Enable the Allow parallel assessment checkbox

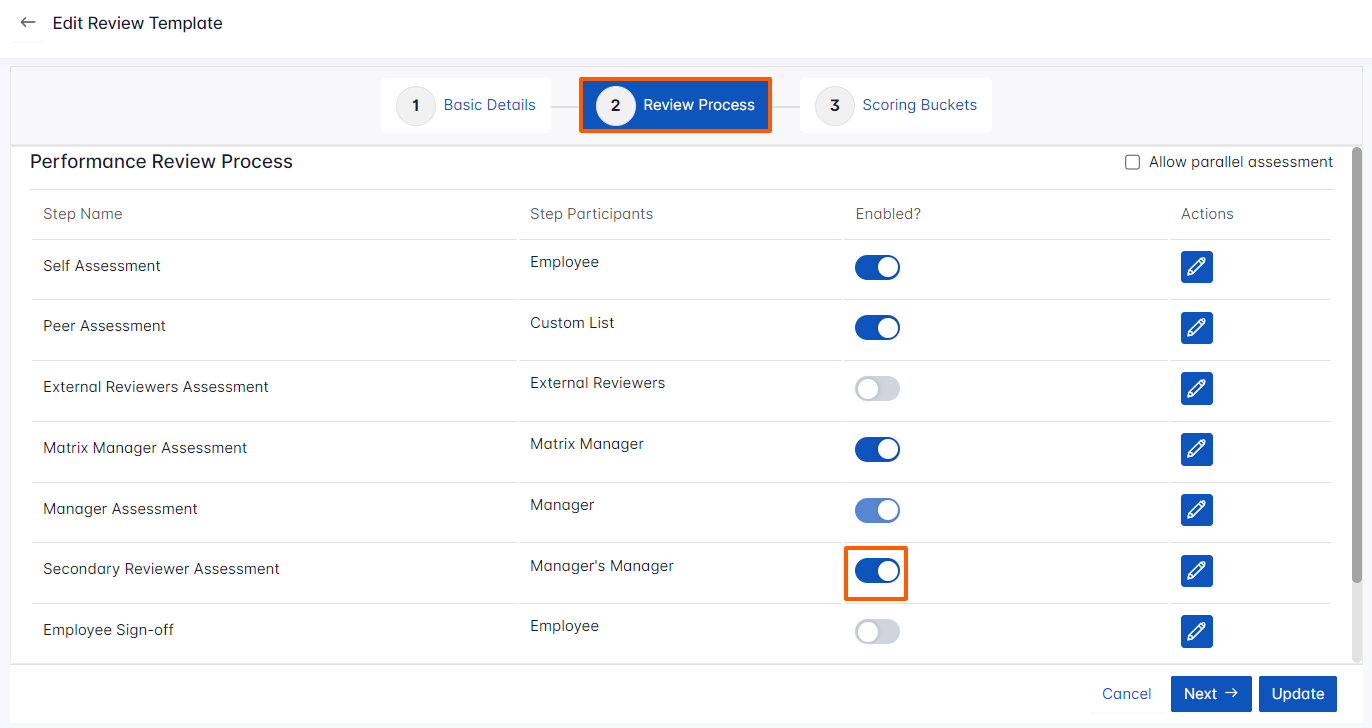point(1131,161)
